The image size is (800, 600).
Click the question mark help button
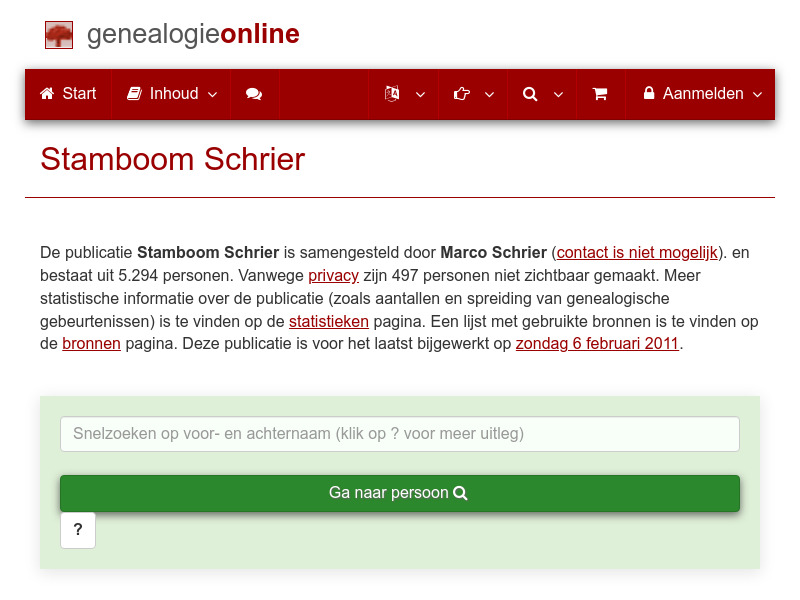pos(78,530)
